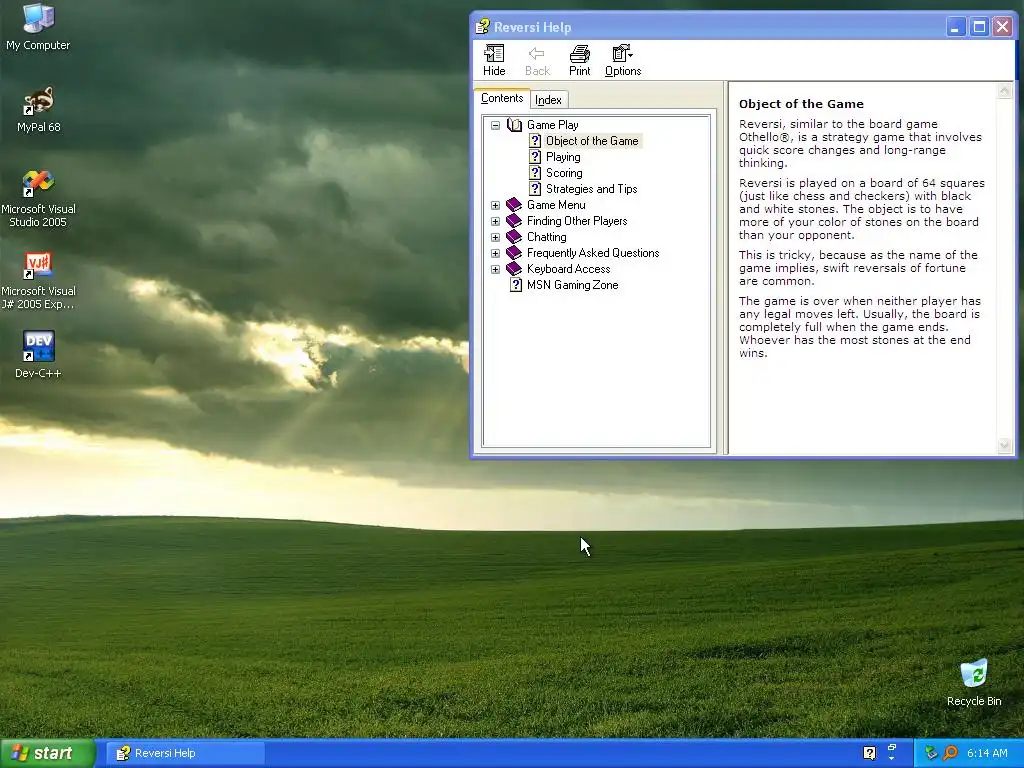Click the Game Menu label text
Screen dimensions: 1024x768
pos(556,205)
